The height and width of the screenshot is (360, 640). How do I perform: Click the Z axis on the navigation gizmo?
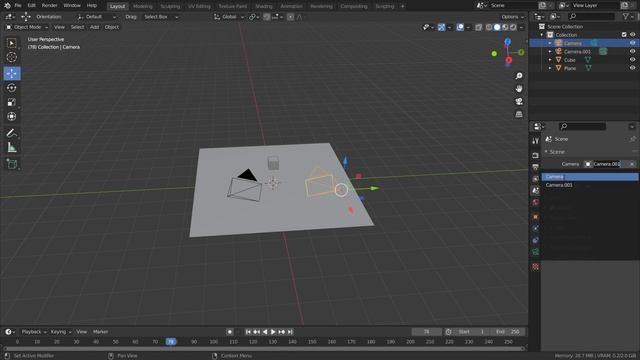point(507,42)
